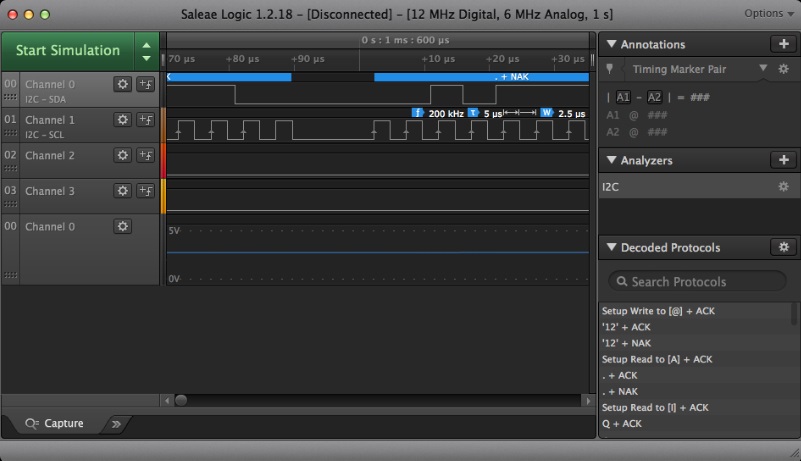
Task: Collapse the Decoded Protocols panel
Action: 610,248
